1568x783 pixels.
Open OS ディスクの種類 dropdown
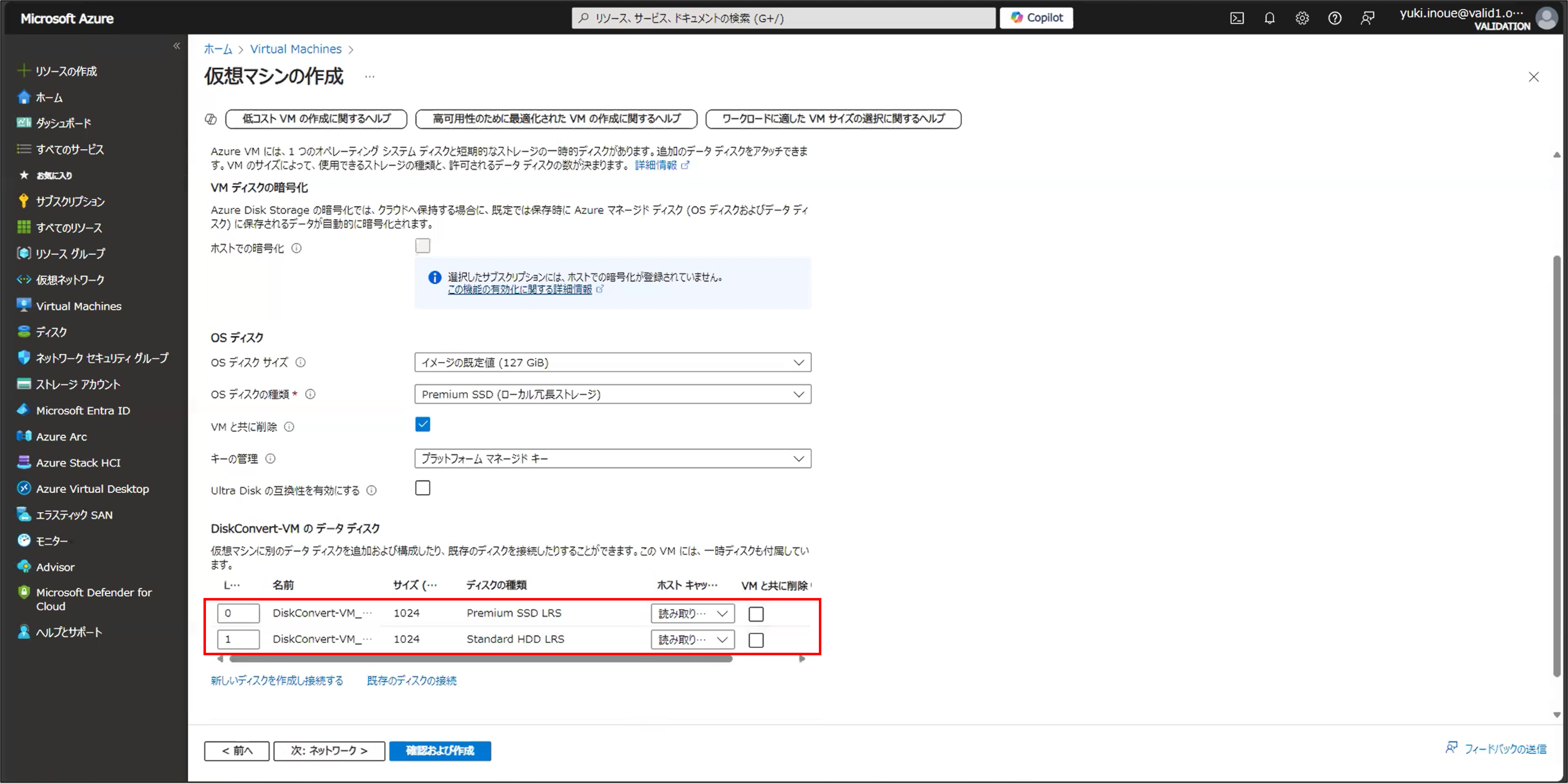click(612, 394)
